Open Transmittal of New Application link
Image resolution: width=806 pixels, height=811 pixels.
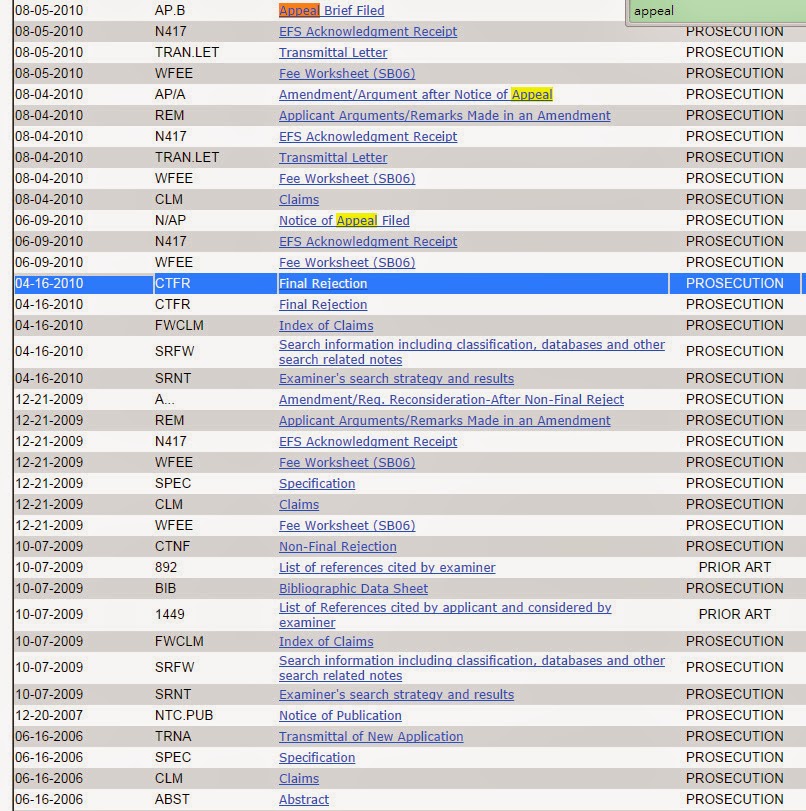click(371, 737)
